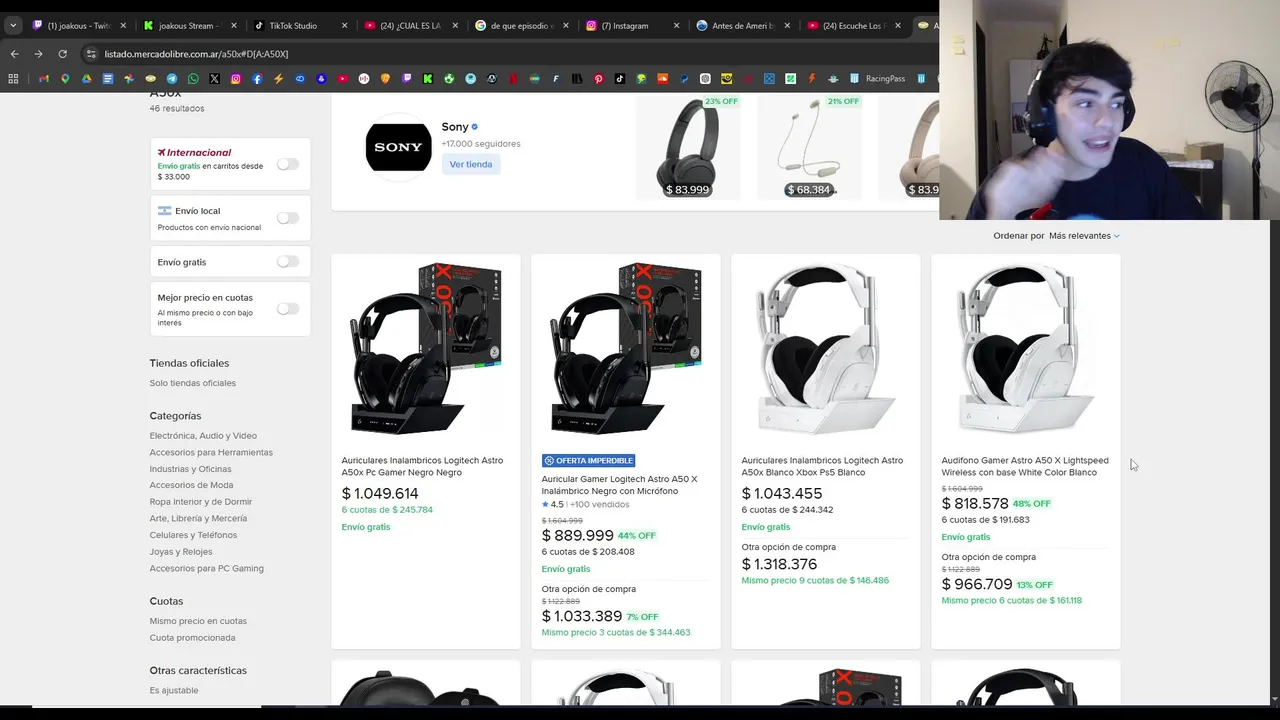Open the Google Drive bookmark icon
Screen dimensions: 1280x720
click(x=87, y=78)
